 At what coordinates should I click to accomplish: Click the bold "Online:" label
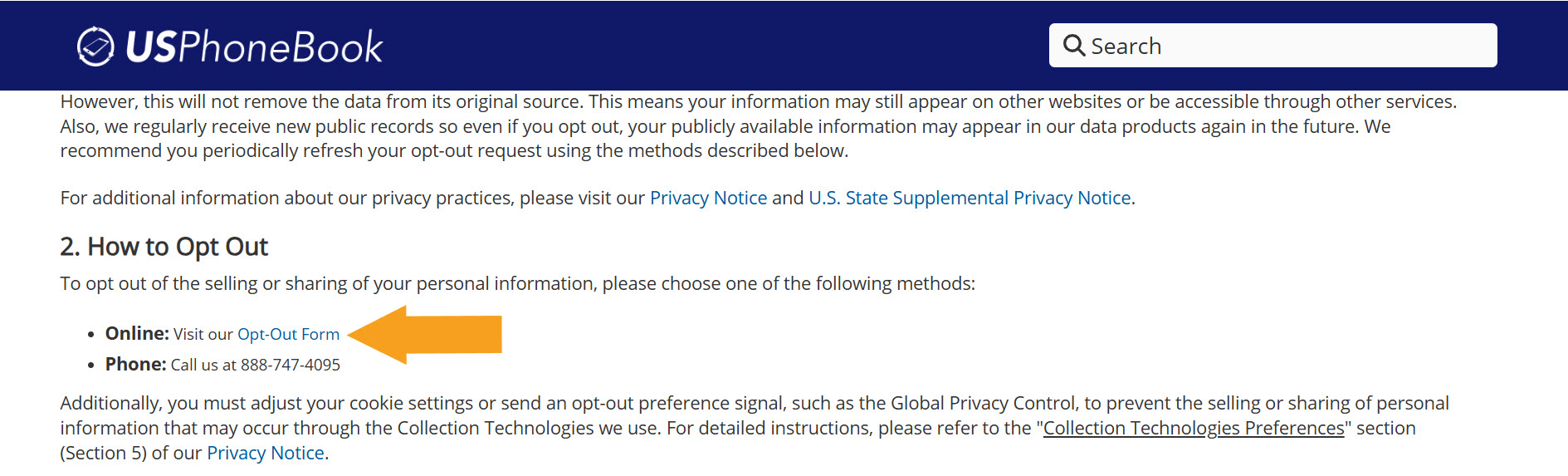click(x=137, y=333)
